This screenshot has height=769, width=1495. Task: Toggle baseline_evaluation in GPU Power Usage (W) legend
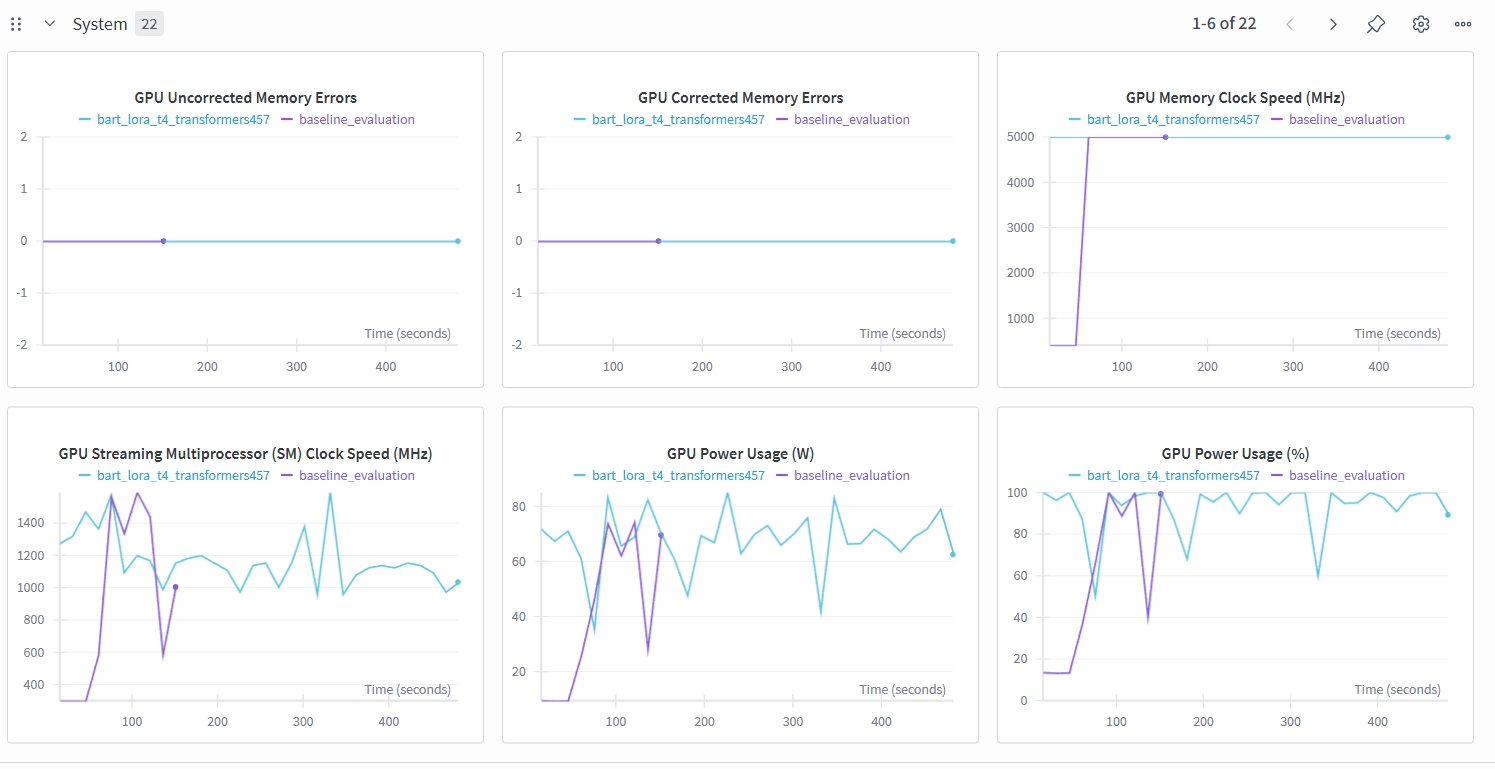[x=851, y=475]
